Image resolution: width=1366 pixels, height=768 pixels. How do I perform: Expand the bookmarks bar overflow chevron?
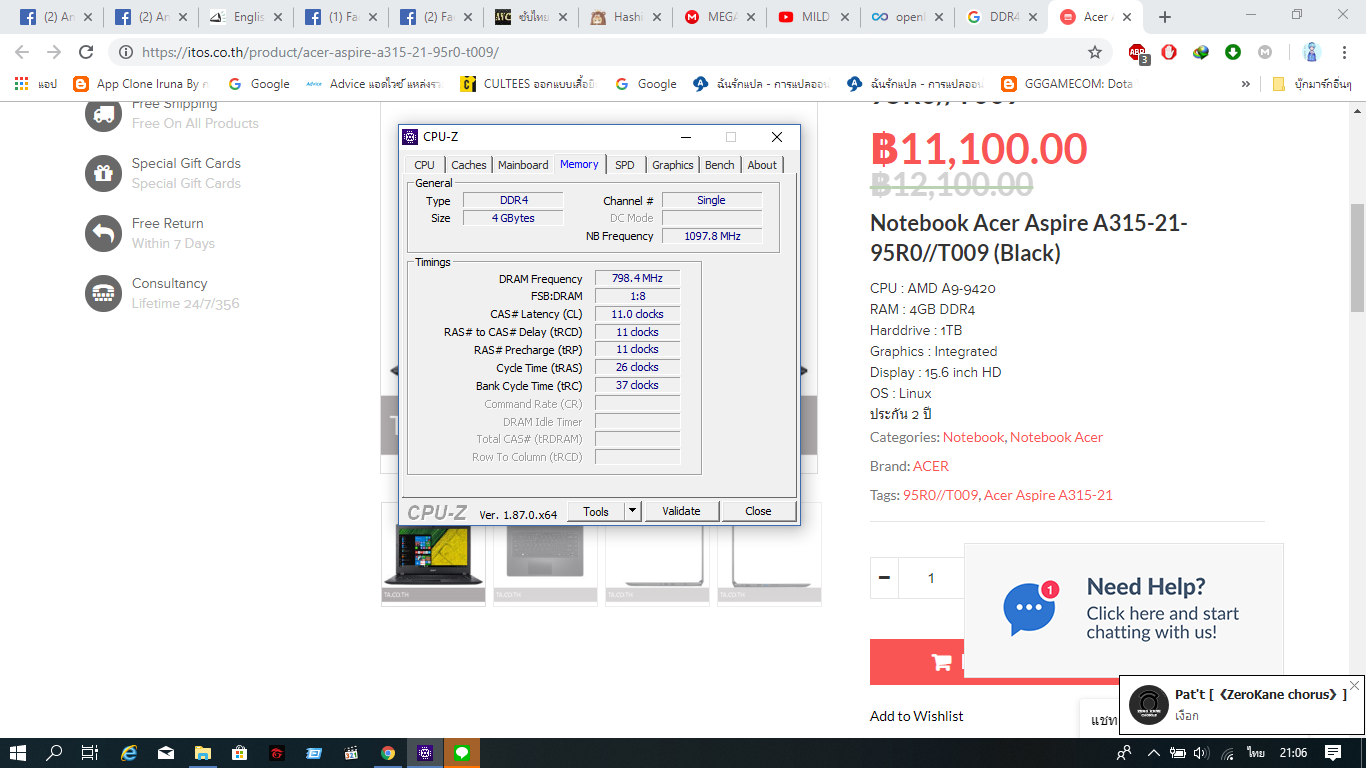[x=1245, y=84]
